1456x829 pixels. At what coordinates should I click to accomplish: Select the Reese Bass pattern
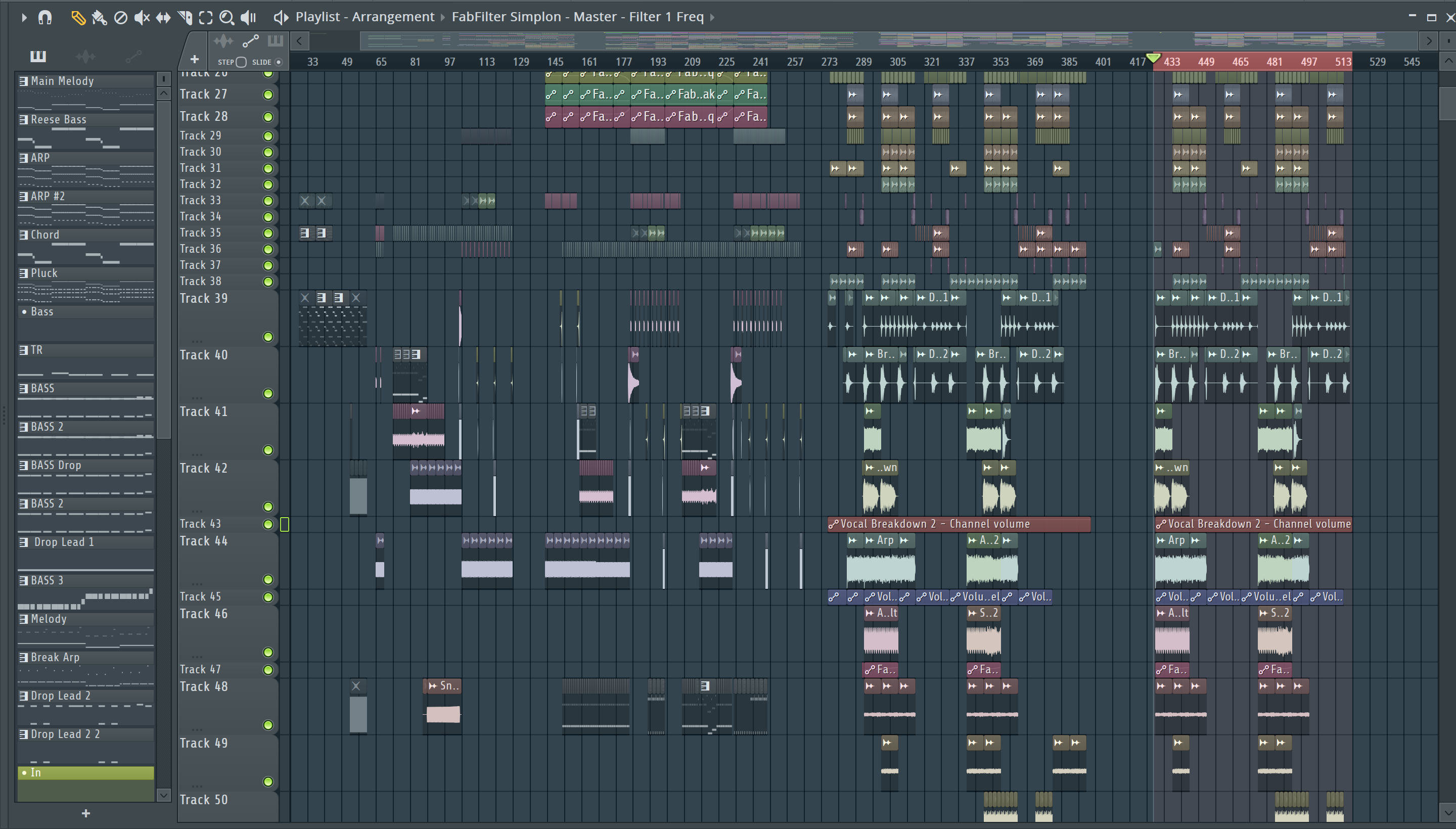[x=85, y=130]
